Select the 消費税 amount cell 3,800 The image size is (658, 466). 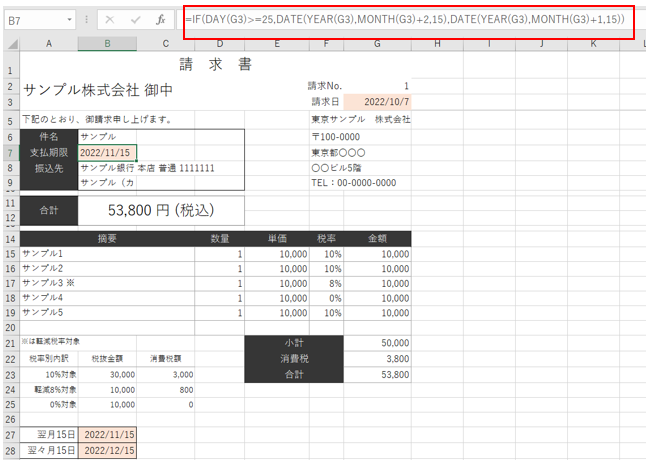[377, 358]
